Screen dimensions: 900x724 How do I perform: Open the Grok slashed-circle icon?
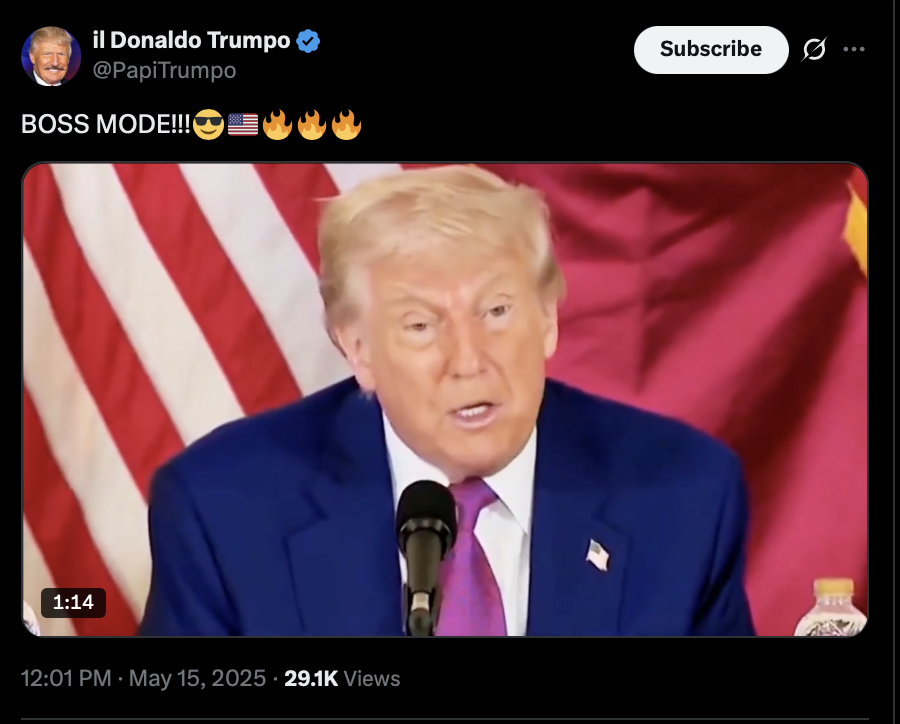[x=814, y=49]
